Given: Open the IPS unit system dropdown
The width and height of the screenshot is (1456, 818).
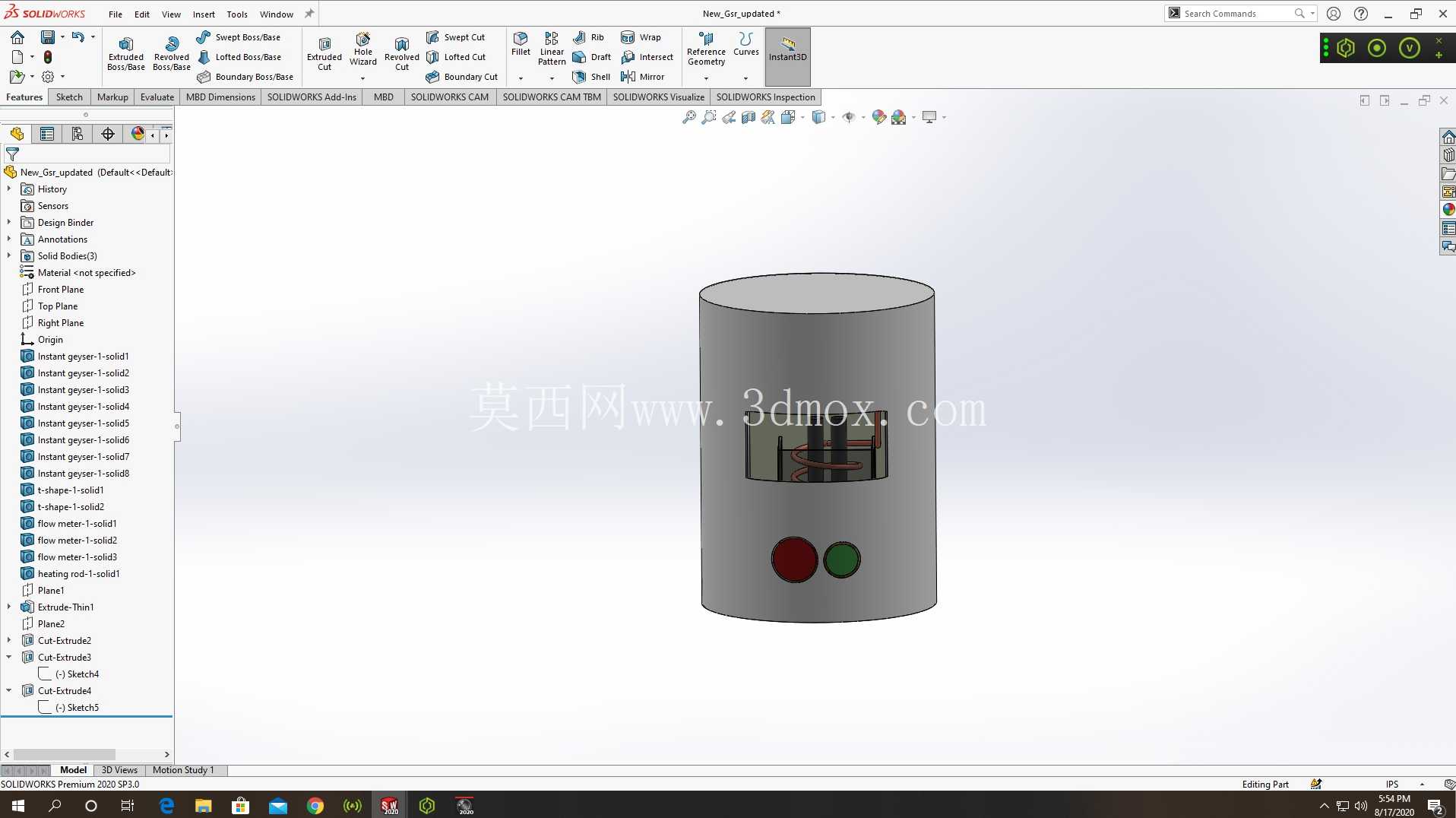Looking at the screenshot, I should click(x=1422, y=785).
